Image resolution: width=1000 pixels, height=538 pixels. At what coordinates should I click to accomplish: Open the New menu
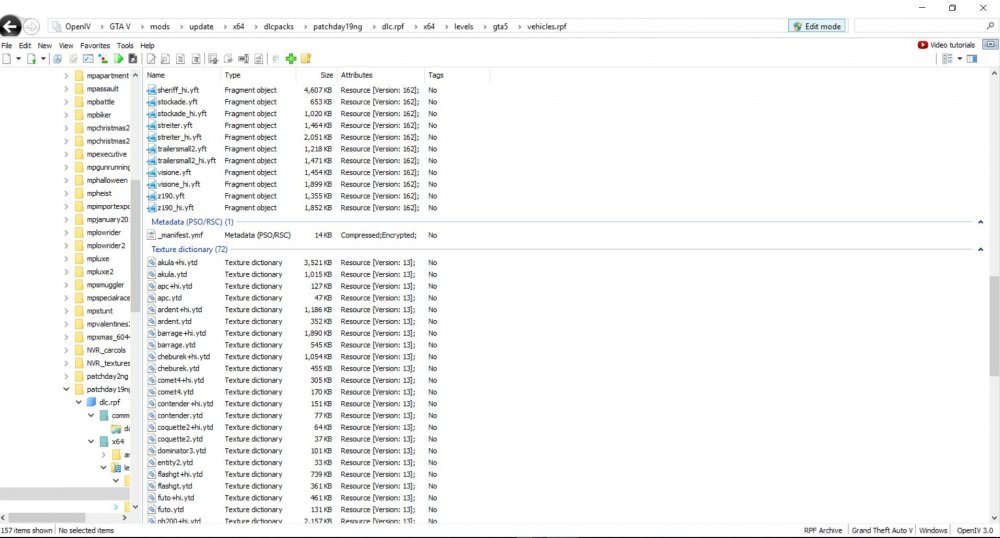pyautogui.click(x=45, y=46)
